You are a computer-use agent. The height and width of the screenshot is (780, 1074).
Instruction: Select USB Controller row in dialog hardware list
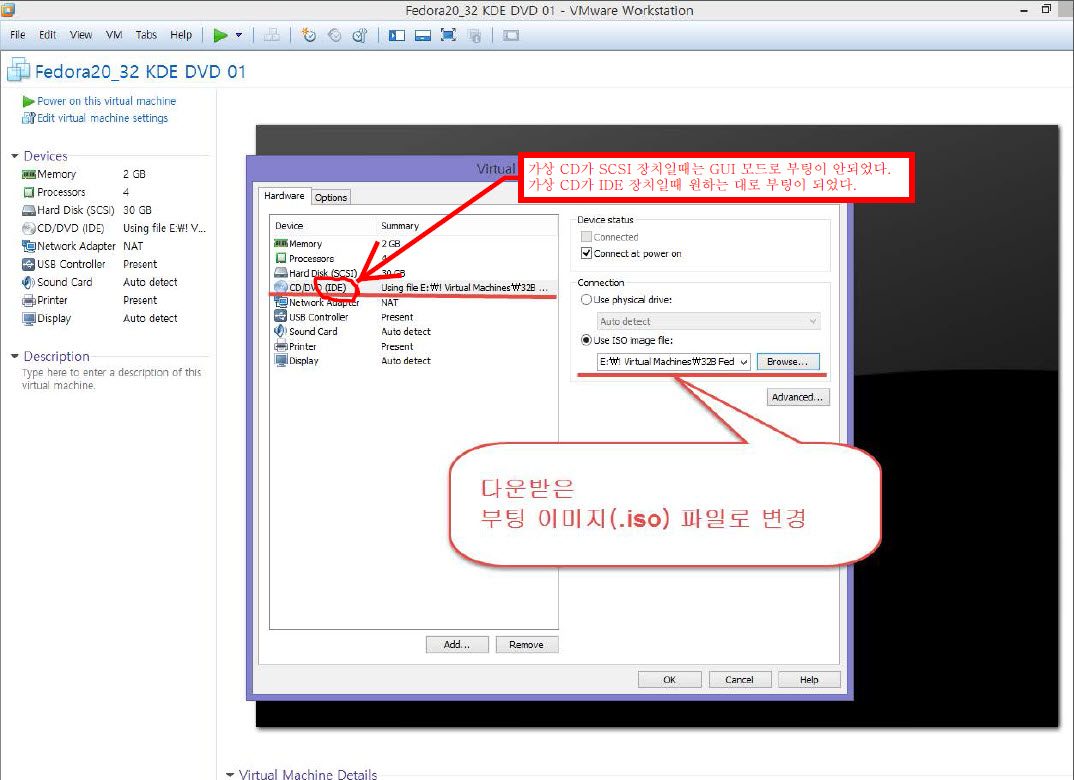414,317
